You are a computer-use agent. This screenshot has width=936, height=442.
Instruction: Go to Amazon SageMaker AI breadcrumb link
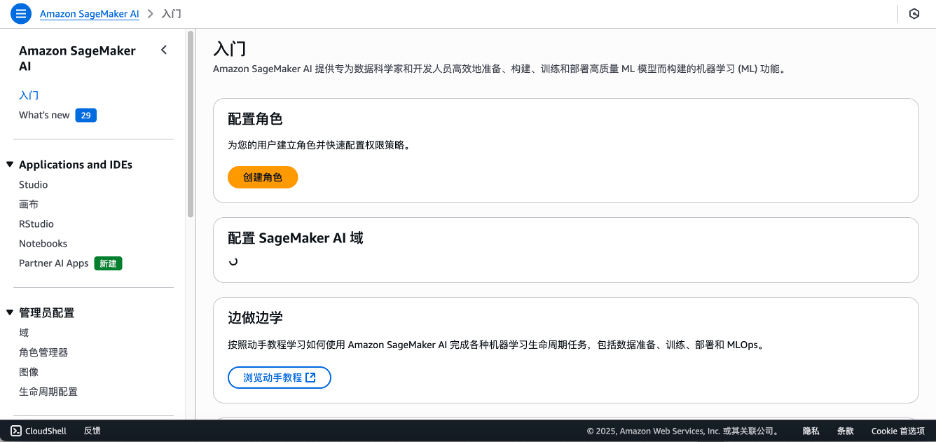(90, 14)
